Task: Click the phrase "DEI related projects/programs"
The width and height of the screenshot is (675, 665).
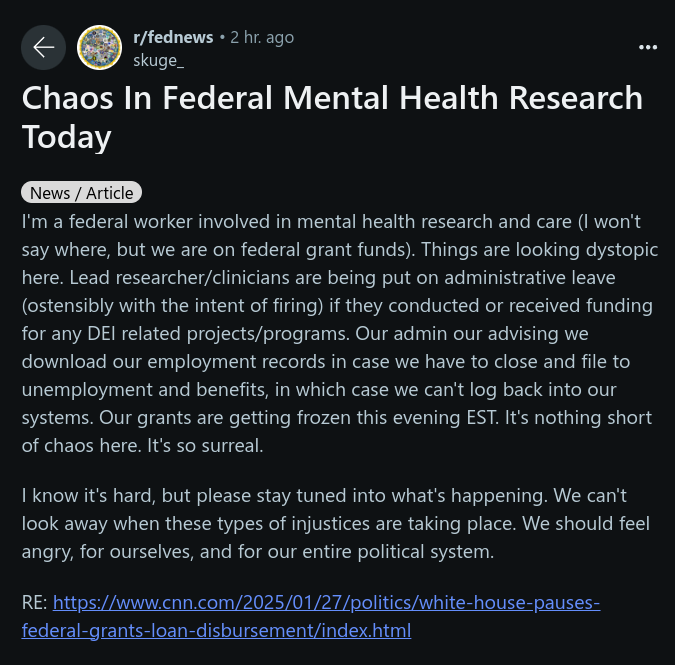Action: [218, 334]
